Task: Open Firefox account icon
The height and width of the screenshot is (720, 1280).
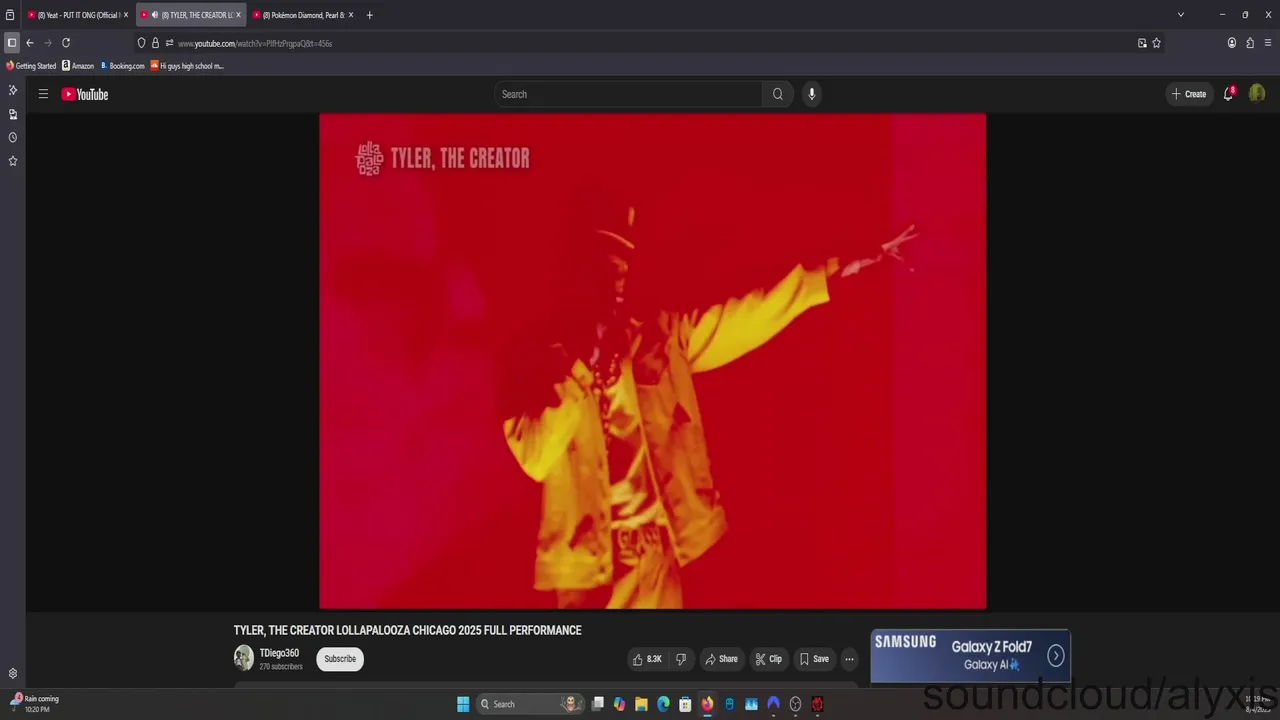Action: pos(1232,43)
